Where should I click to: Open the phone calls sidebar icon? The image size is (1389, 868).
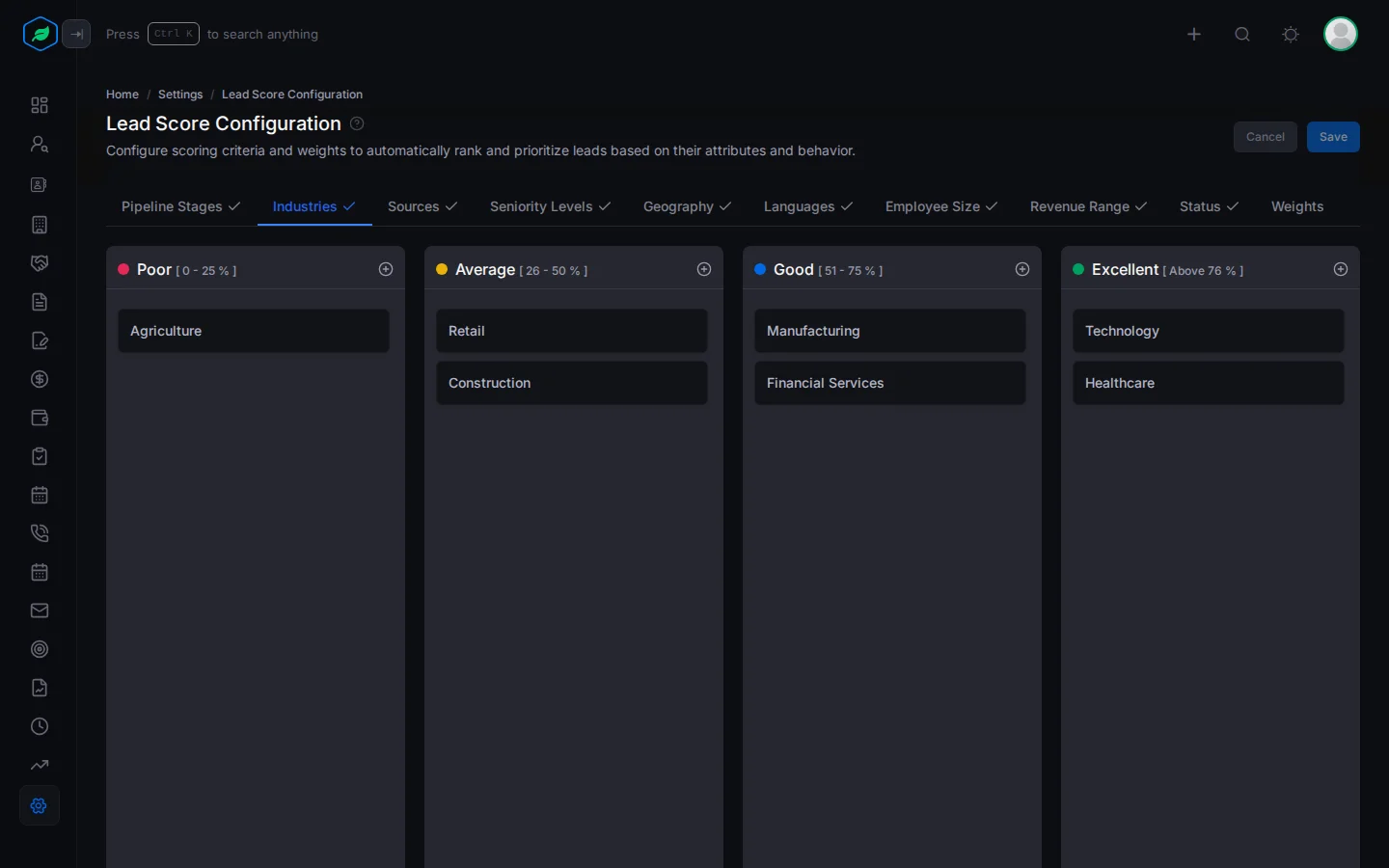pos(40,533)
